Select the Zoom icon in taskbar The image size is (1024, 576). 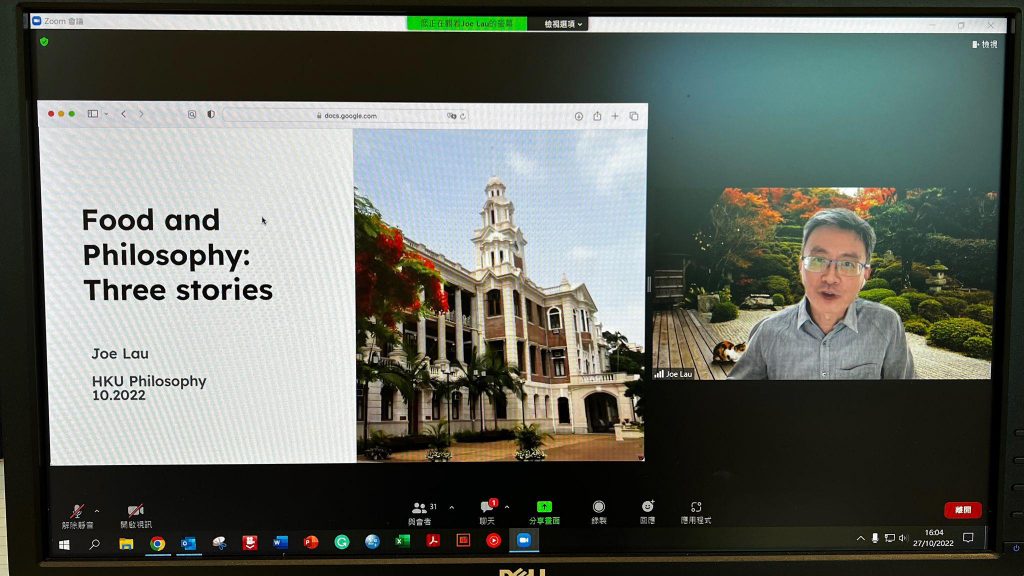(x=524, y=540)
